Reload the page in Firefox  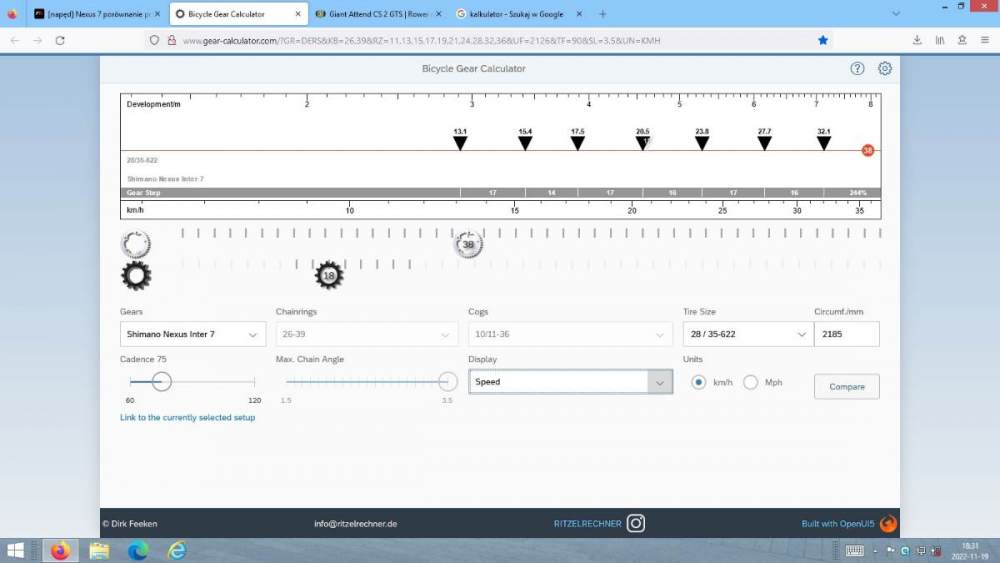pos(60,40)
